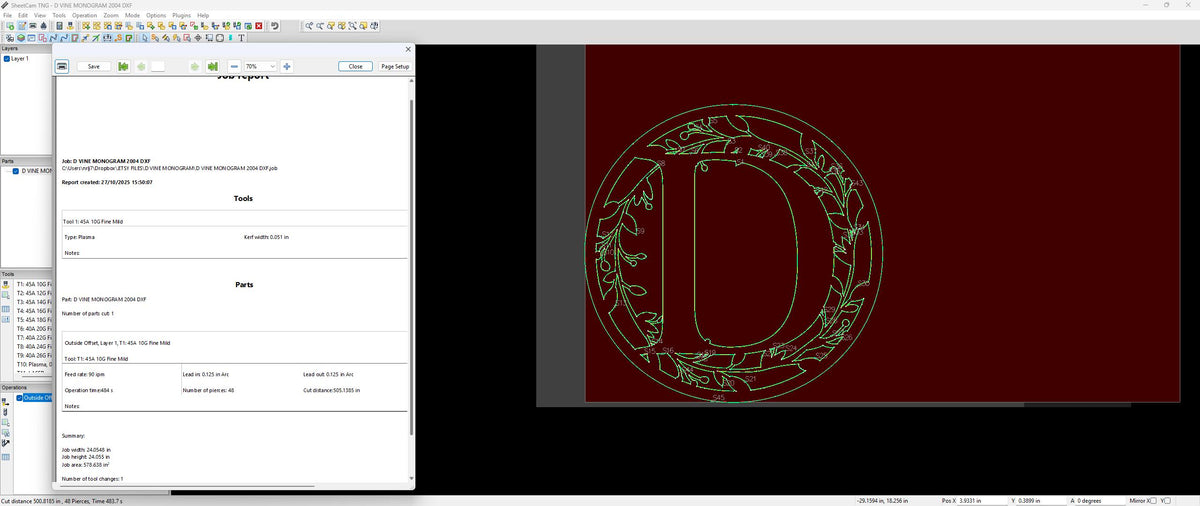Image resolution: width=1200 pixels, height=506 pixels.
Task: Click the 3D layered view icon in second toolbar
Action: point(21,38)
